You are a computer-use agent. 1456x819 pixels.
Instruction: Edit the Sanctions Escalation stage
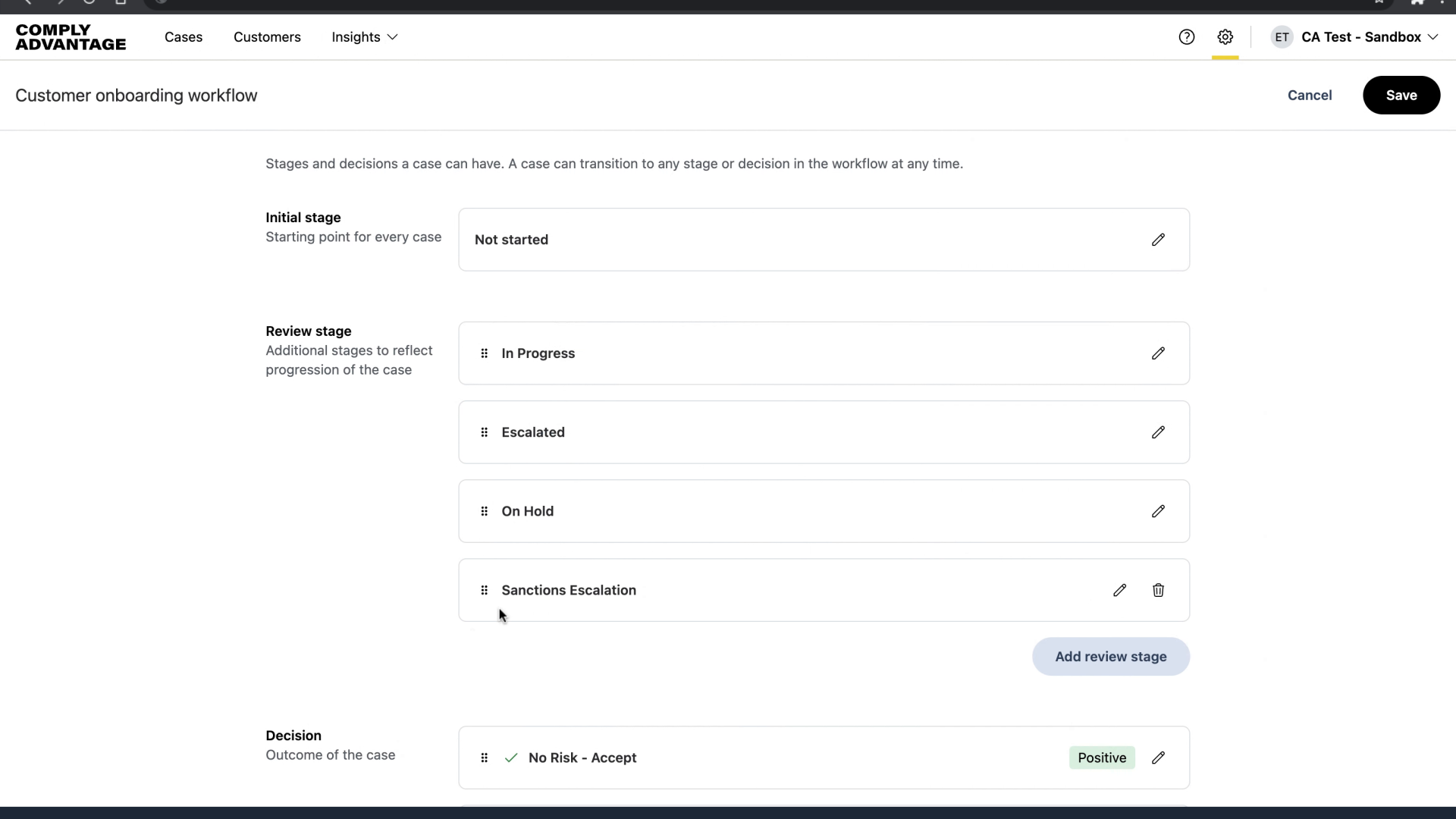coord(1119,590)
